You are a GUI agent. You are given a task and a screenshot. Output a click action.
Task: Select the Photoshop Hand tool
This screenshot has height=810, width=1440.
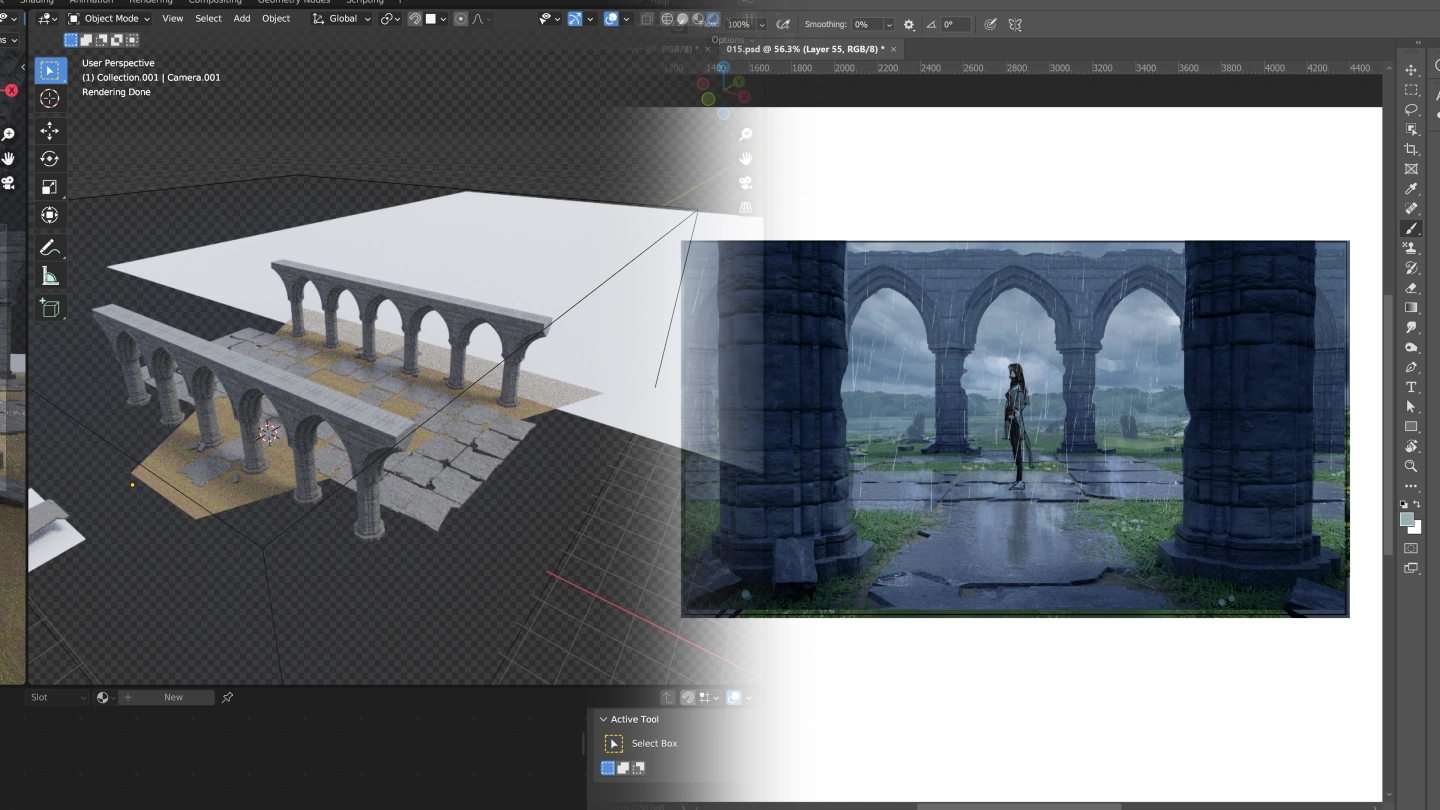pyautogui.click(x=1411, y=446)
